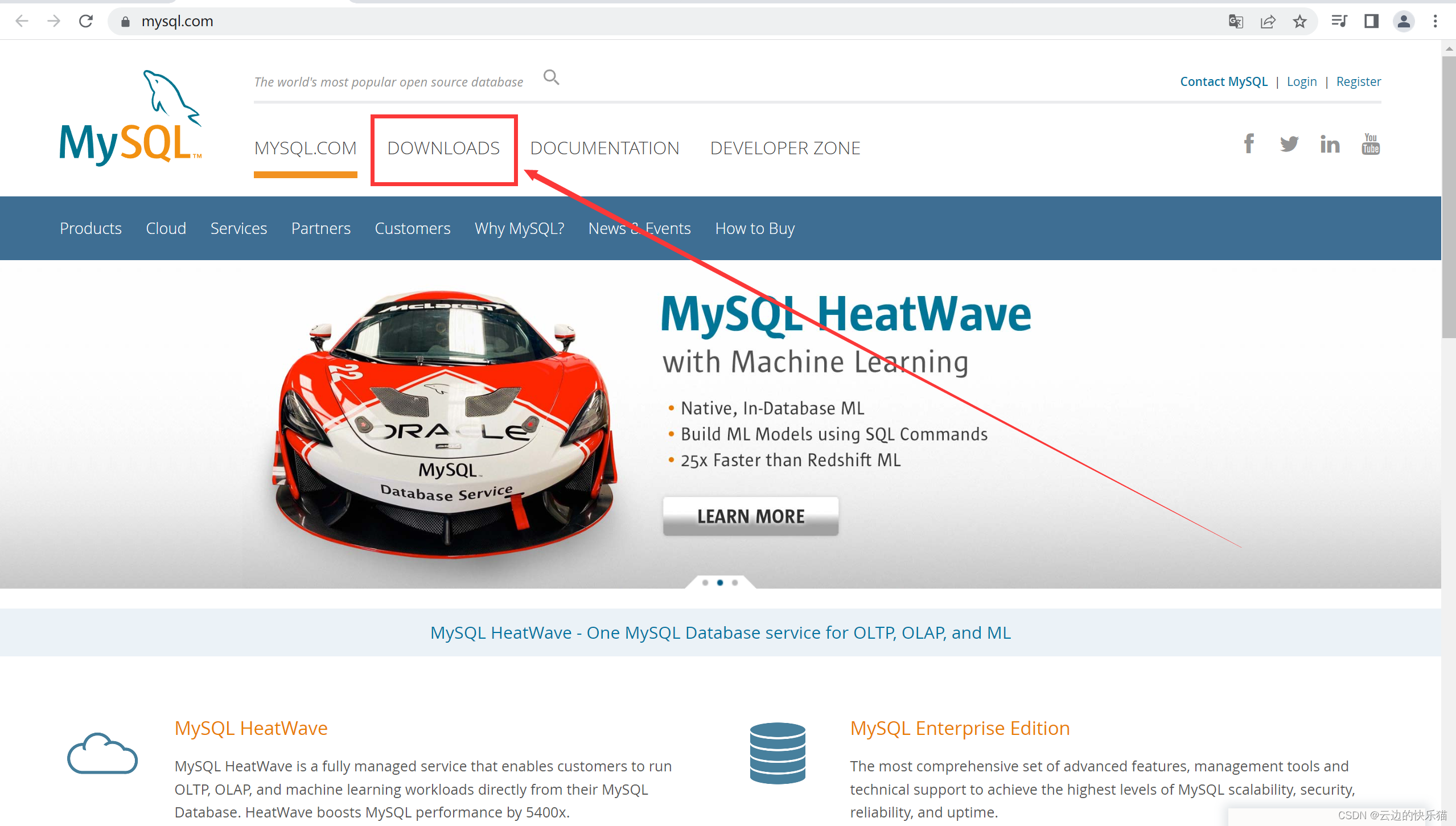The width and height of the screenshot is (1456, 826).
Task: Open the DOWNLOADS tab
Action: [x=443, y=148]
